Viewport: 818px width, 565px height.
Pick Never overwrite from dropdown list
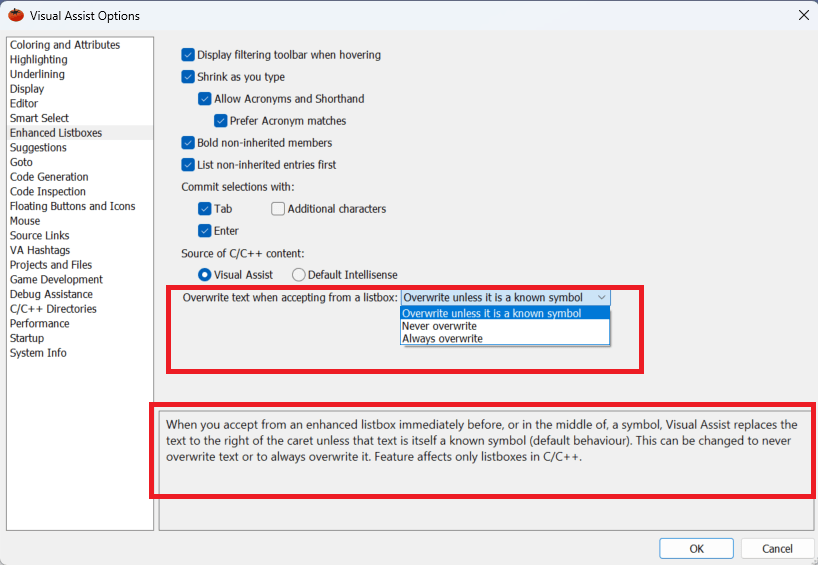pyautogui.click(x=439, y=326)
